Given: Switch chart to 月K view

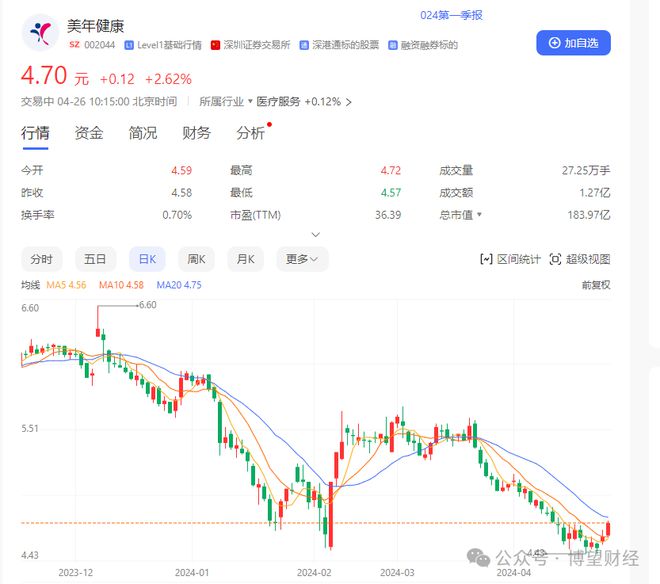Looking at the screenshot, I should [x=245, y=259].
